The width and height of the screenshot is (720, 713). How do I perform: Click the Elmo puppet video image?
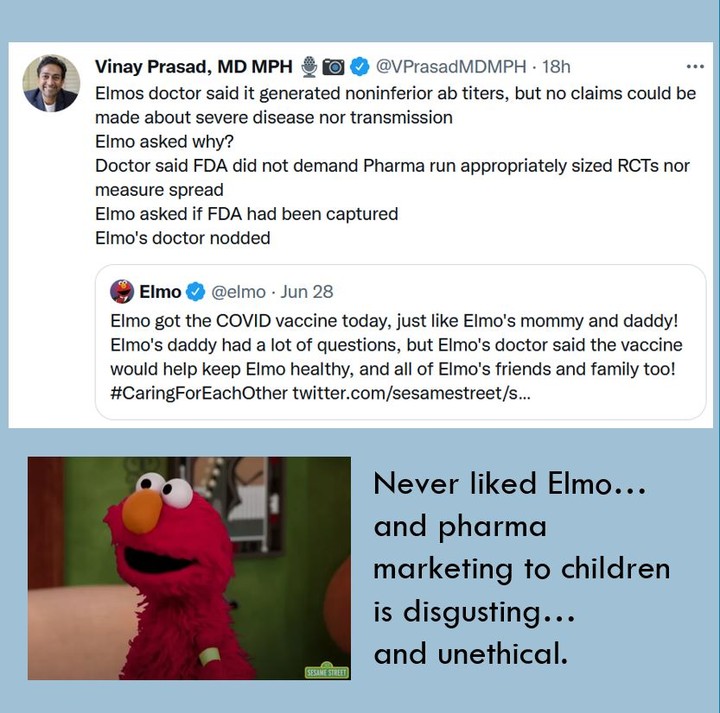click(x=188, y=567)
